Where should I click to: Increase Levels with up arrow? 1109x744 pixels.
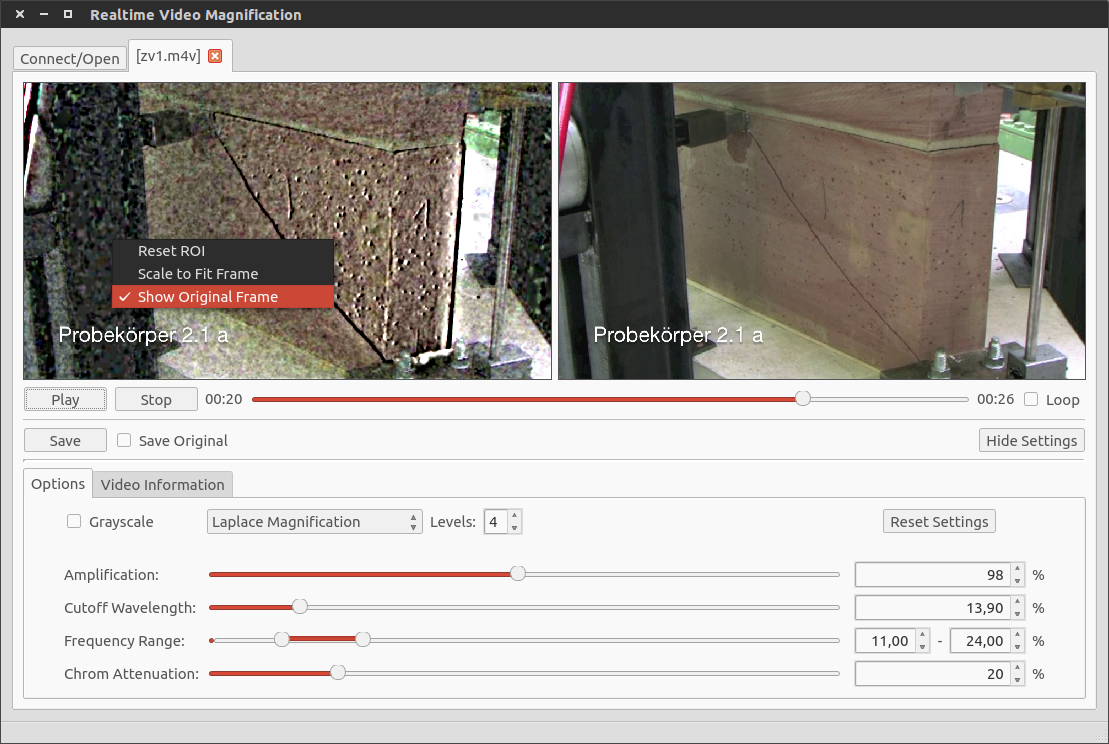click(x=514, y=516)
